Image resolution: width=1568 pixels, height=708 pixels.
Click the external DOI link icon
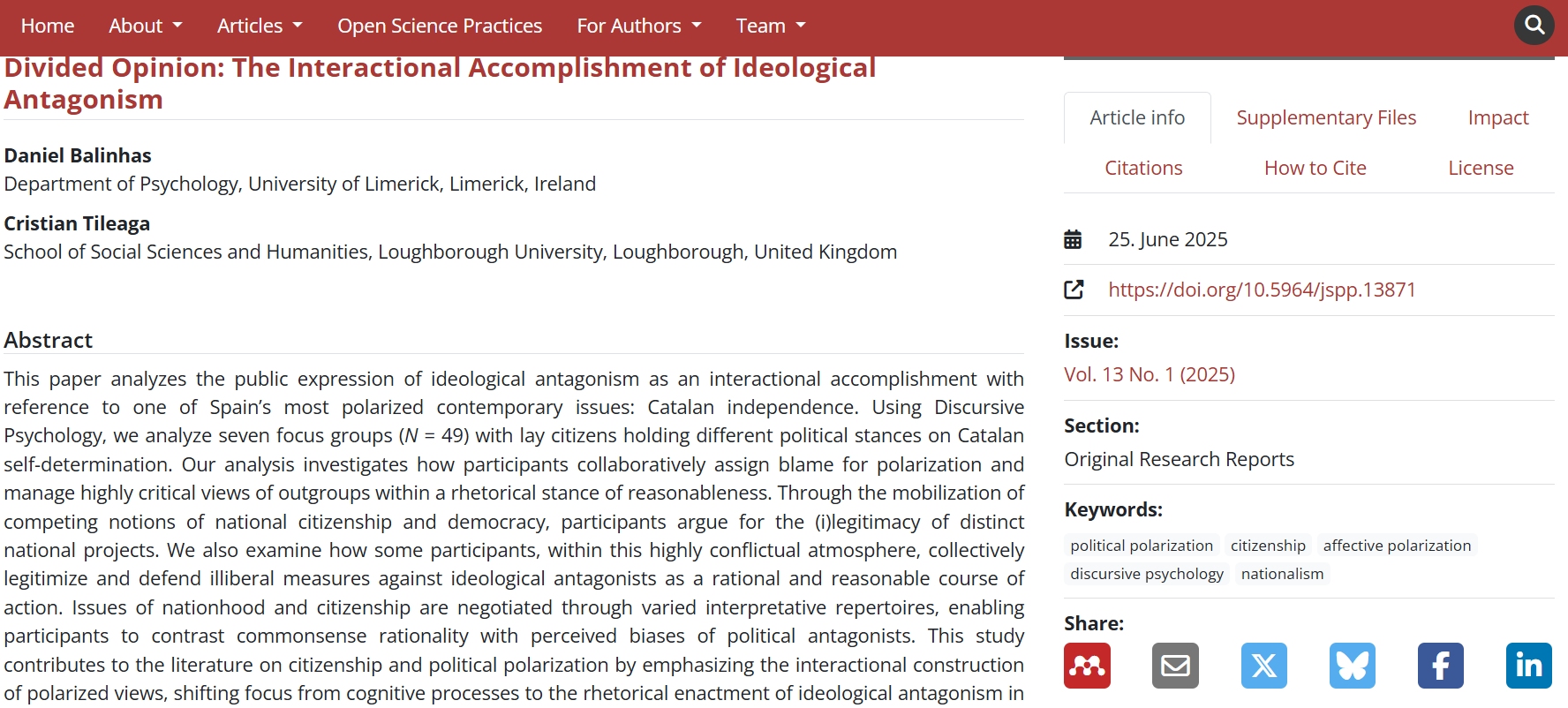[1074, 290]
